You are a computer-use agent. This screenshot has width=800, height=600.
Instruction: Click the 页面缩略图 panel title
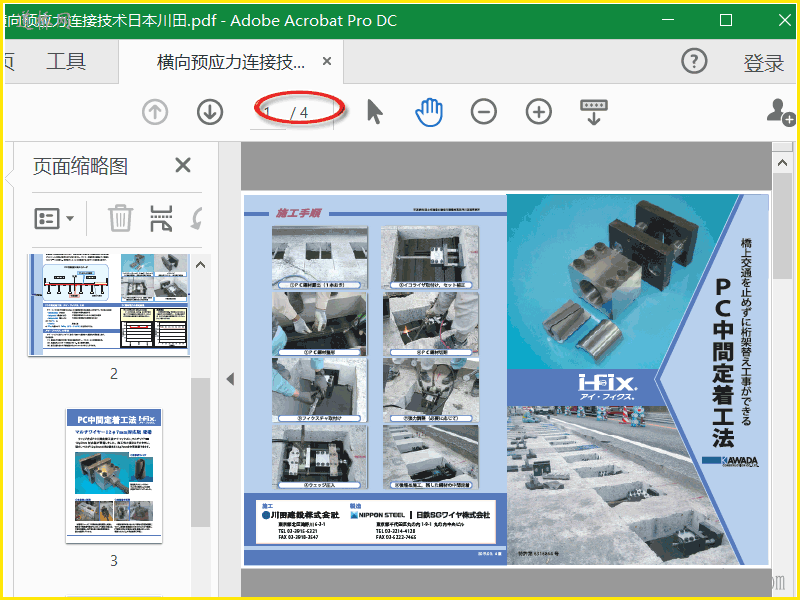[80, 166]
